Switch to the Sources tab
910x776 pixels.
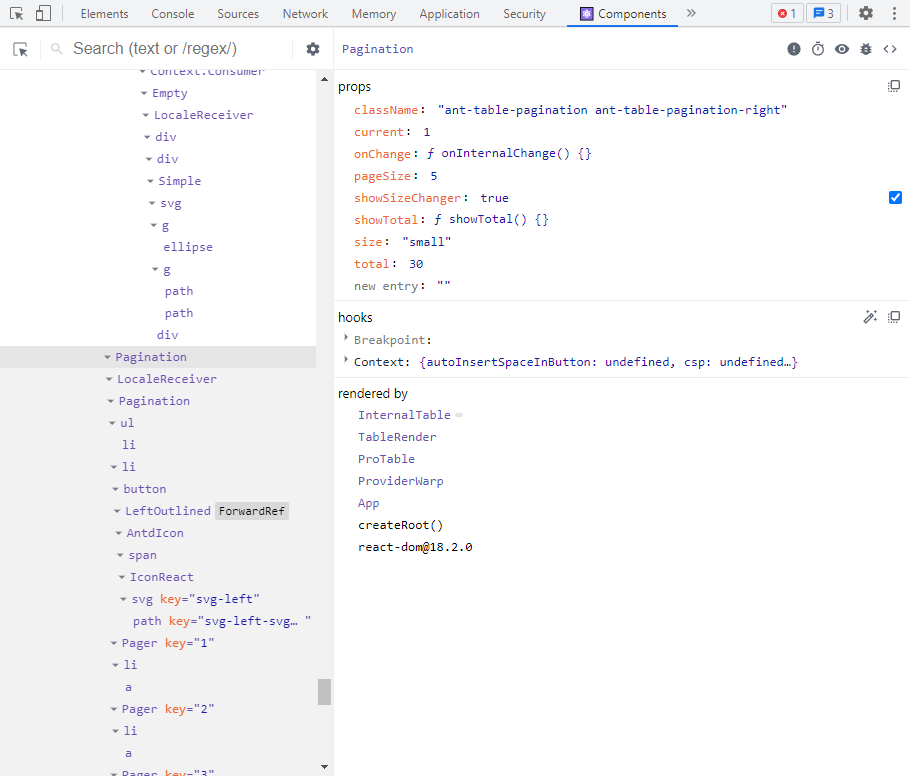(x=238, y=14)
